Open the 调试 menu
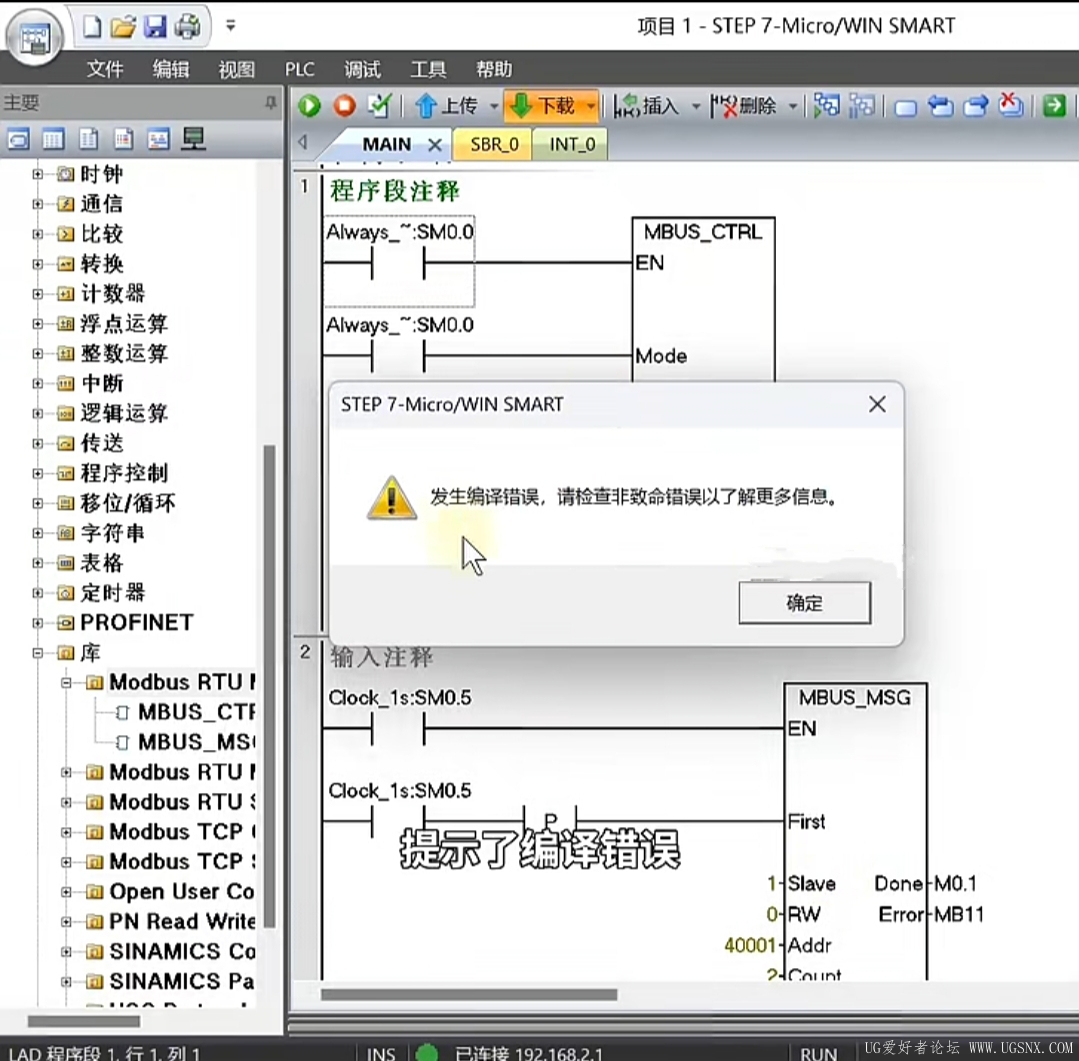Viewport: 1079px width, 1061px height. 362,69
